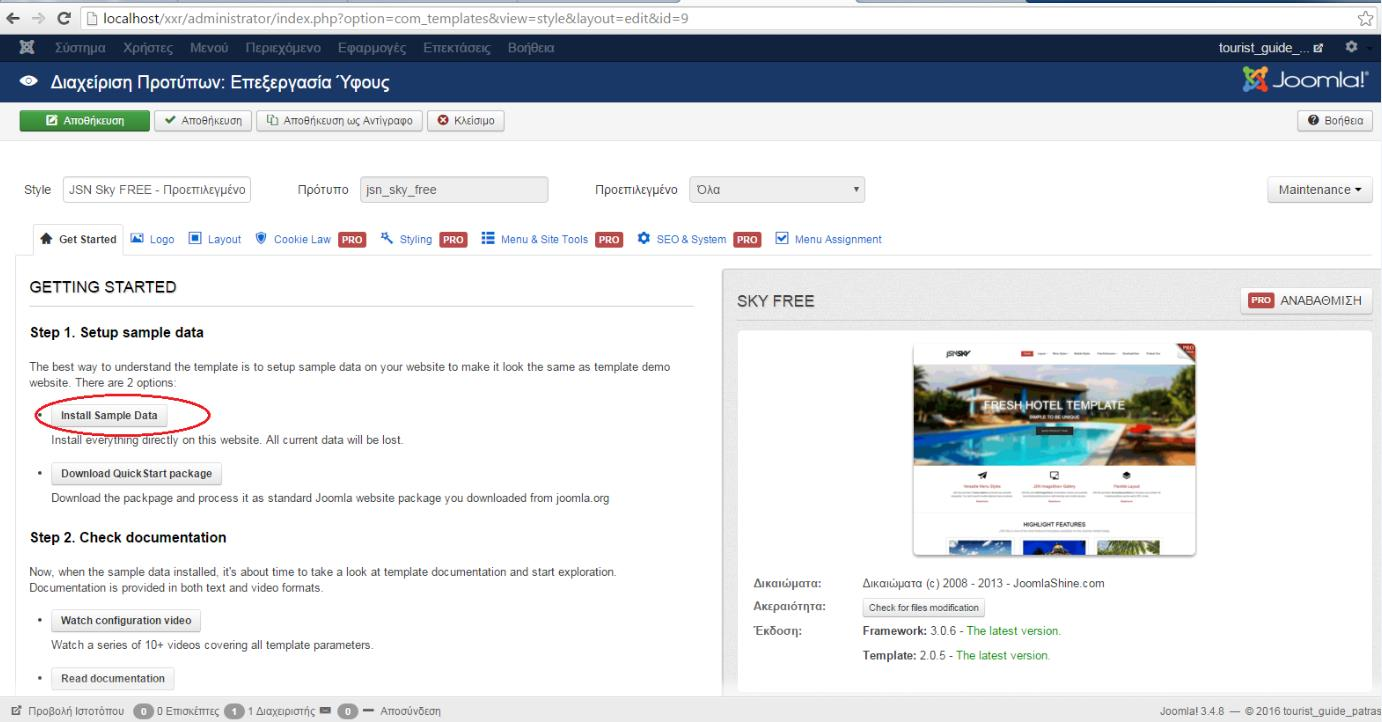The width and height of the screenshot is (1382, 722).
Task: Bookmark the page with the star icon
Action: [x=1364, y=17]
